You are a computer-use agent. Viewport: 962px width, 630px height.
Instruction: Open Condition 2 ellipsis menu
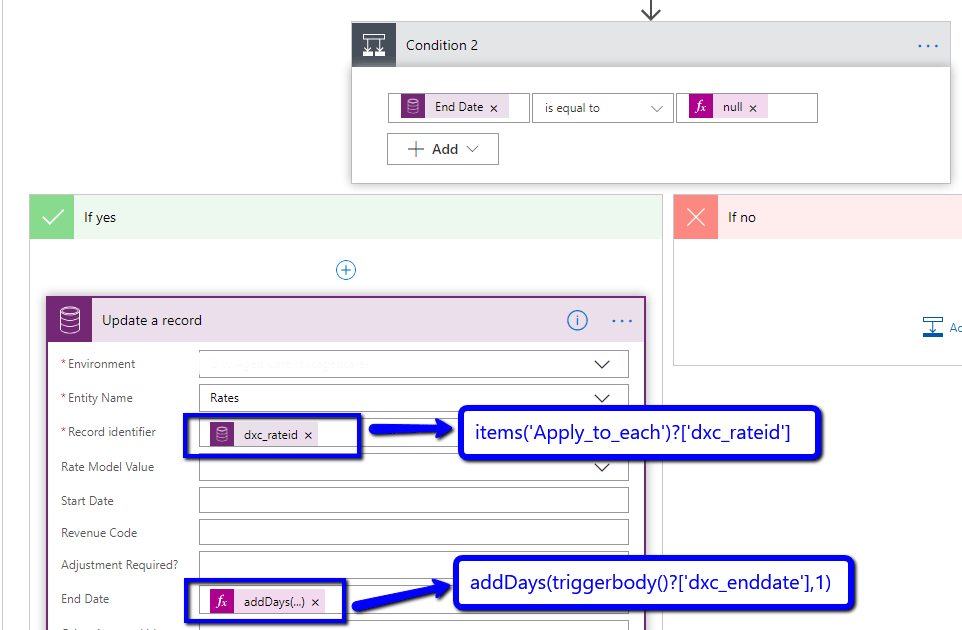[928, 46]
